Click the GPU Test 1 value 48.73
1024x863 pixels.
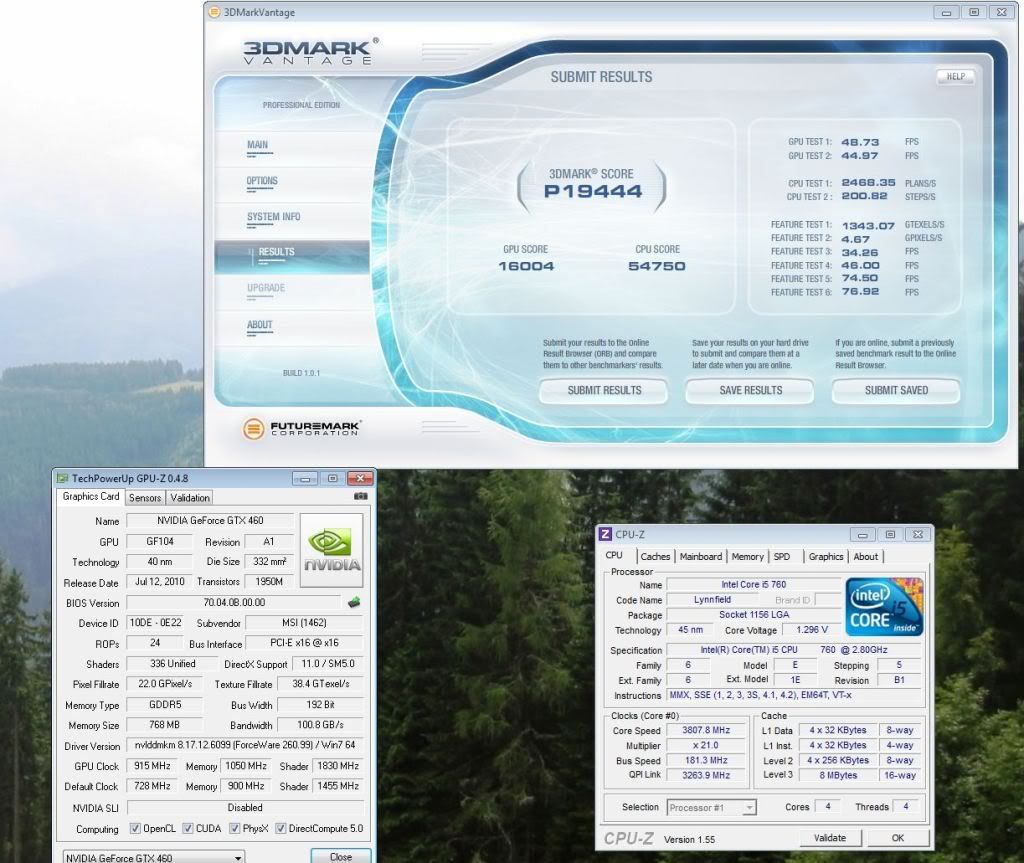[x=859, y=142]
